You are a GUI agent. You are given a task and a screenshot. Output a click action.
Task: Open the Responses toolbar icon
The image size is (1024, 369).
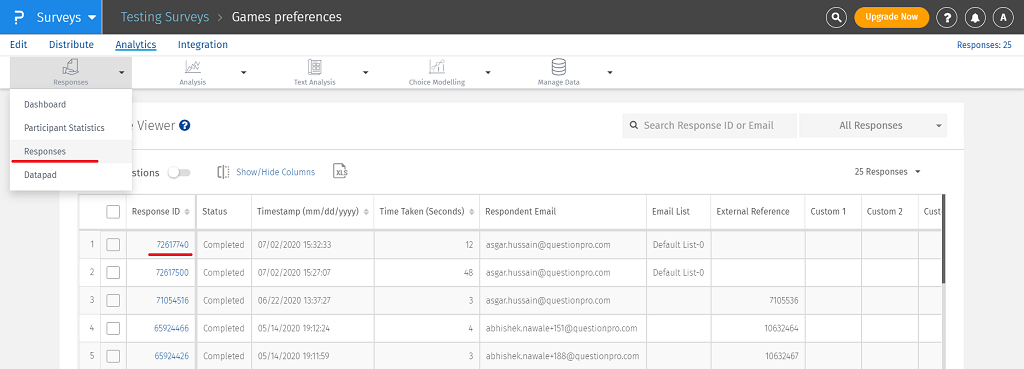tap(71, 67)
